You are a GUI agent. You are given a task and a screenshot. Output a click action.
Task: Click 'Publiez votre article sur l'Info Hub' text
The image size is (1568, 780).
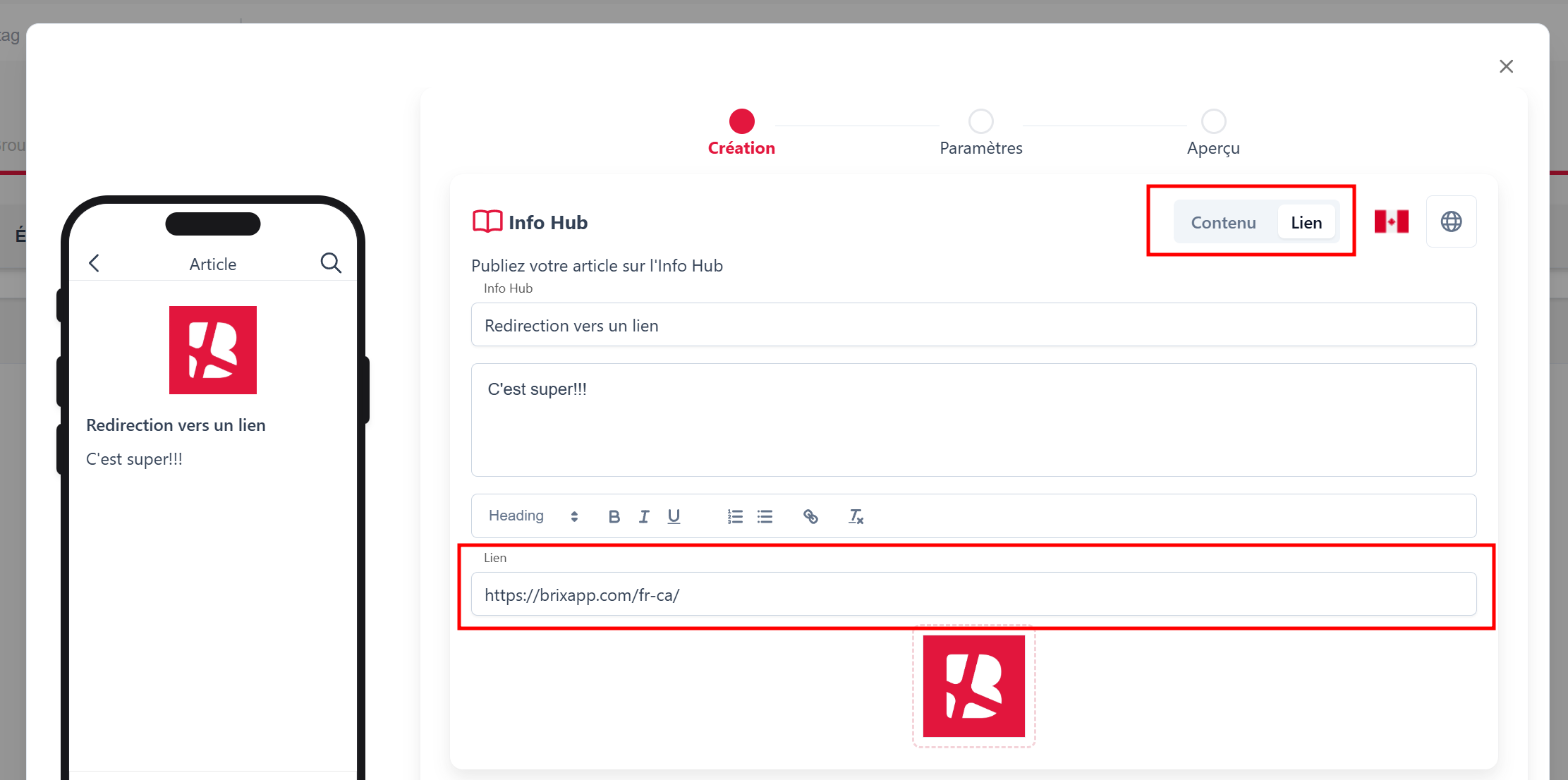[x=597, y=266]
